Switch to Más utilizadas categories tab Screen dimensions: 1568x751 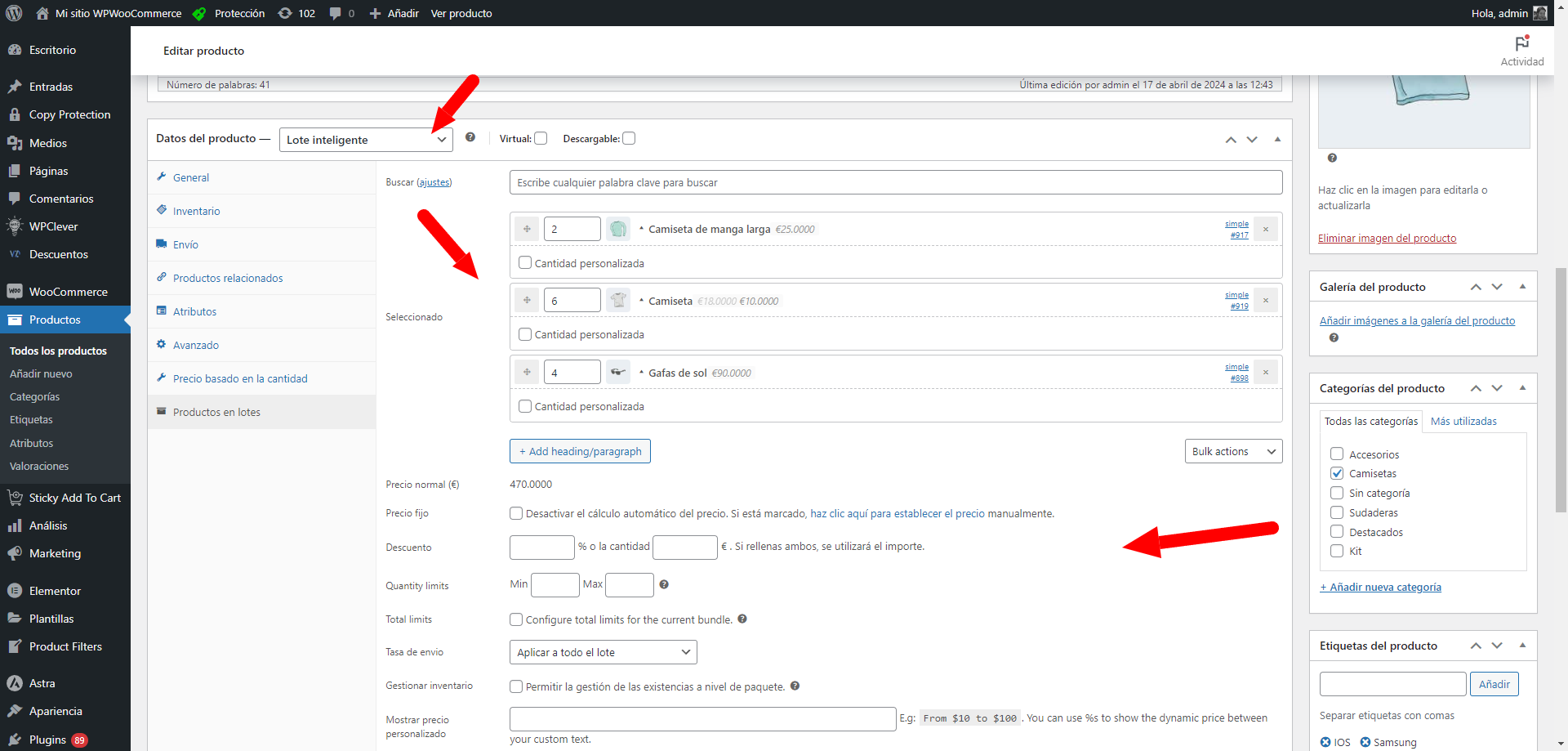click(x=1463, y=421)
